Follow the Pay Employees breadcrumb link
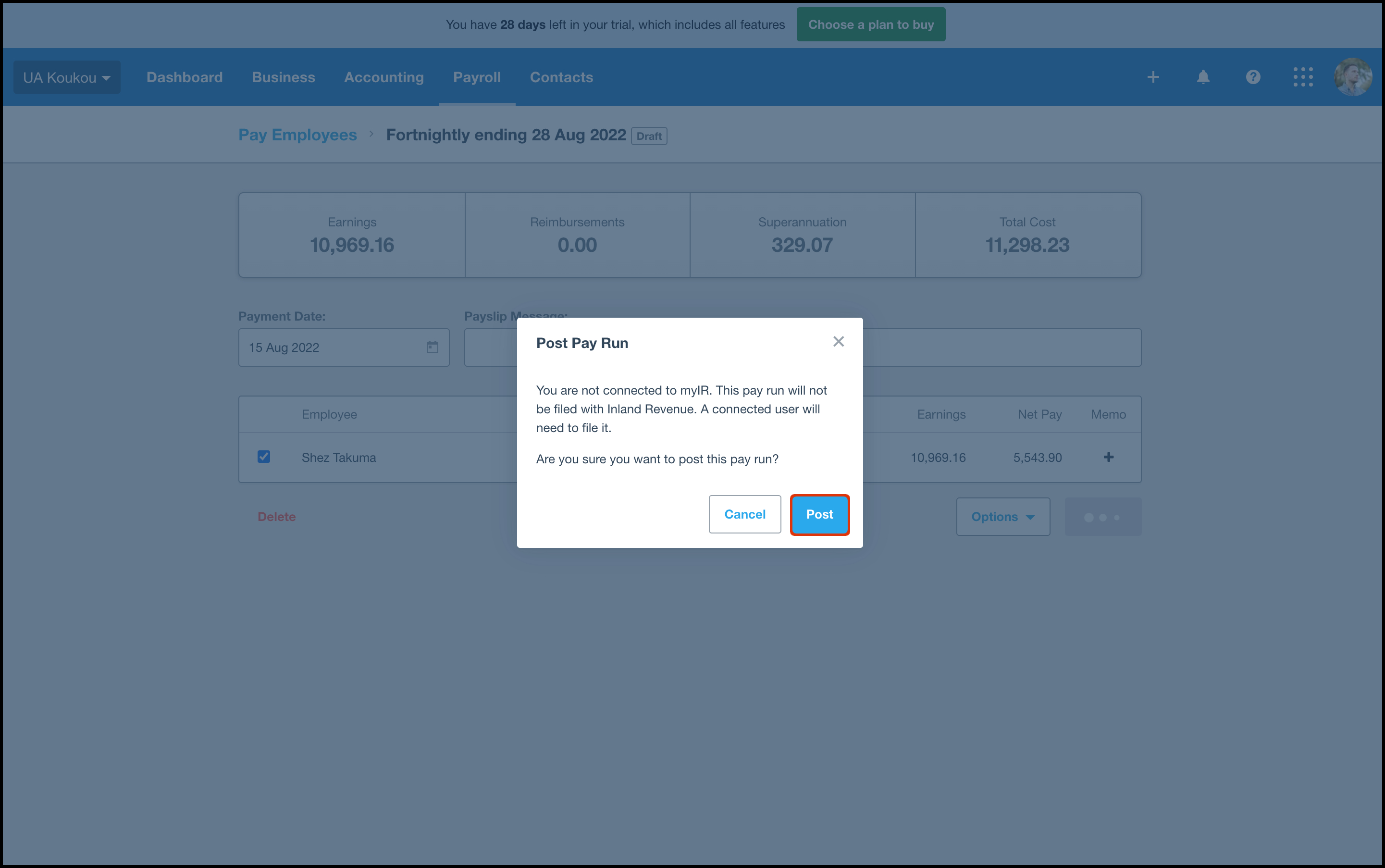 click(x=297, y=135)
